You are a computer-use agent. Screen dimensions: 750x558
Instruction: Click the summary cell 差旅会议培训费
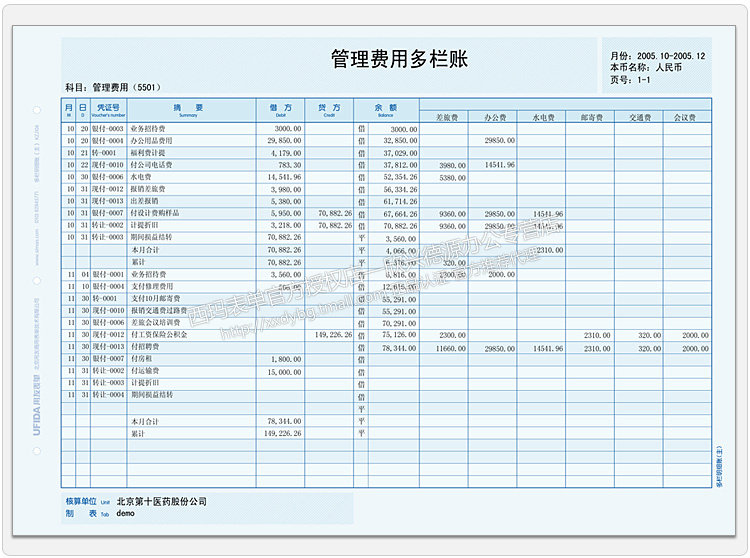155,323
